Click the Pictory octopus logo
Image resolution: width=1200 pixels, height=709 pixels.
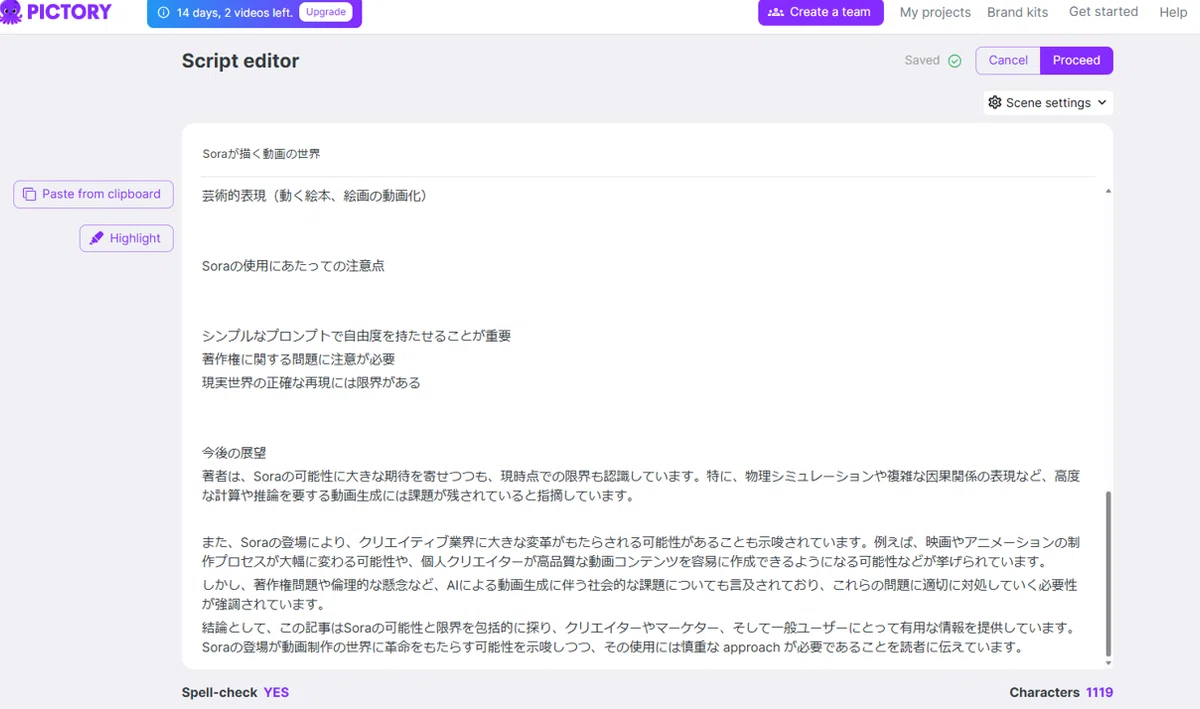click(11, 12)
